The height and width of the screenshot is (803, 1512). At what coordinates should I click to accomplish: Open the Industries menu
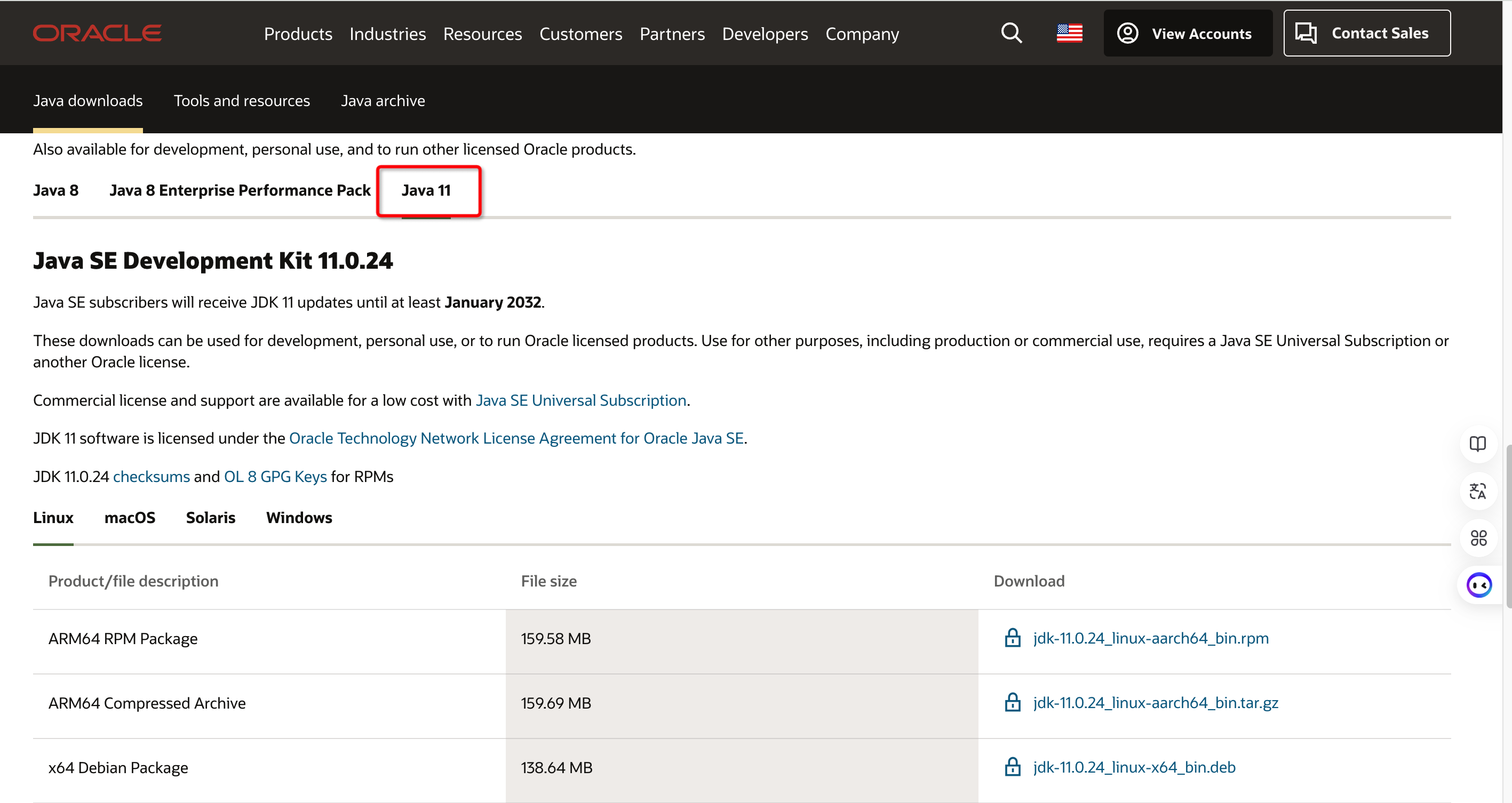[387, 34]
